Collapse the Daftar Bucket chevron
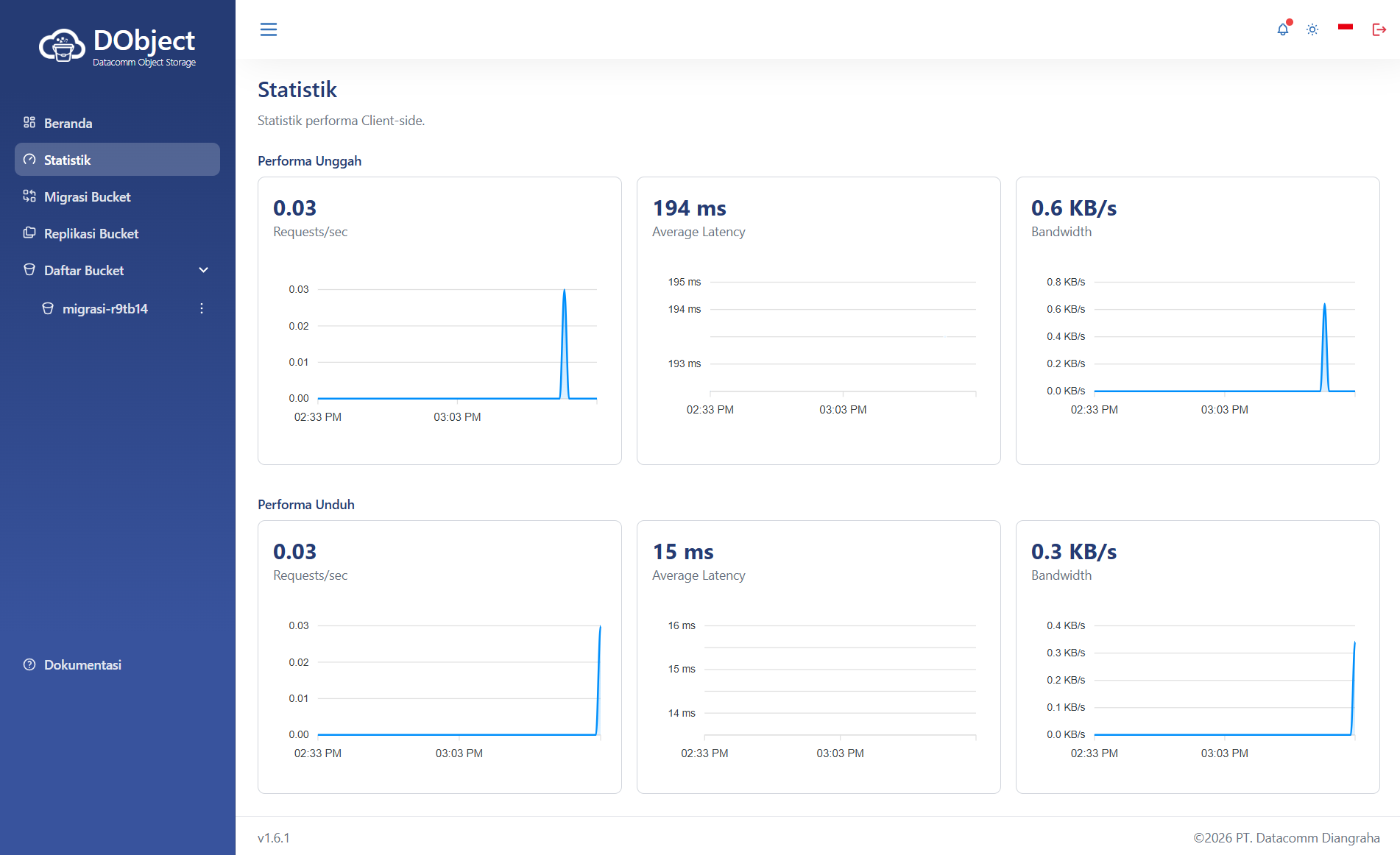The image size is (1400, 855). (204, 270)
